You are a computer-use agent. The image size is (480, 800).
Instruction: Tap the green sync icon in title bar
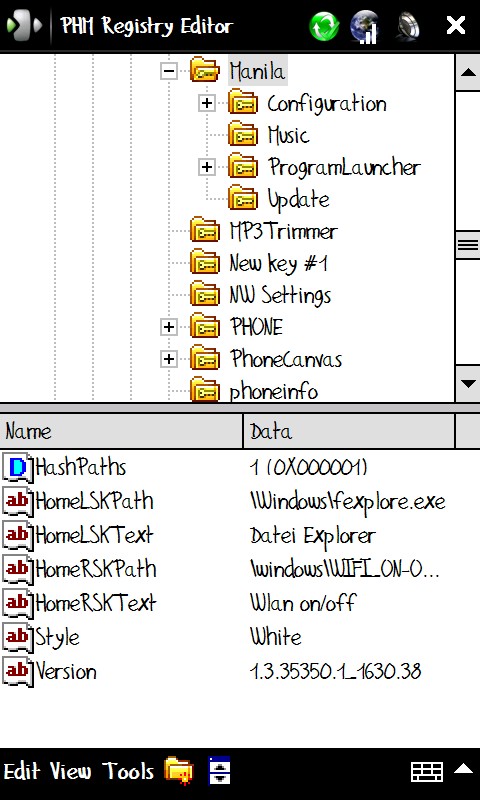tap(324, 26)
